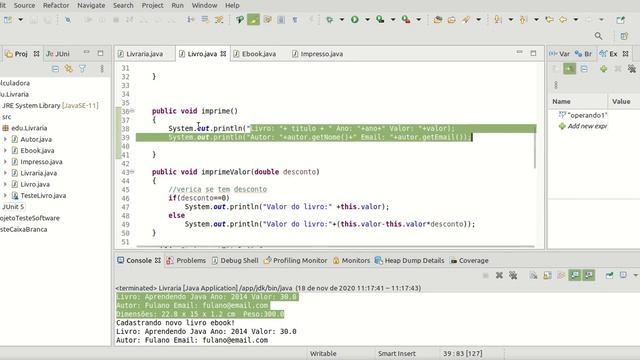Open the Window menu
This screenshot has height=360, width=640.
point(204,5)
